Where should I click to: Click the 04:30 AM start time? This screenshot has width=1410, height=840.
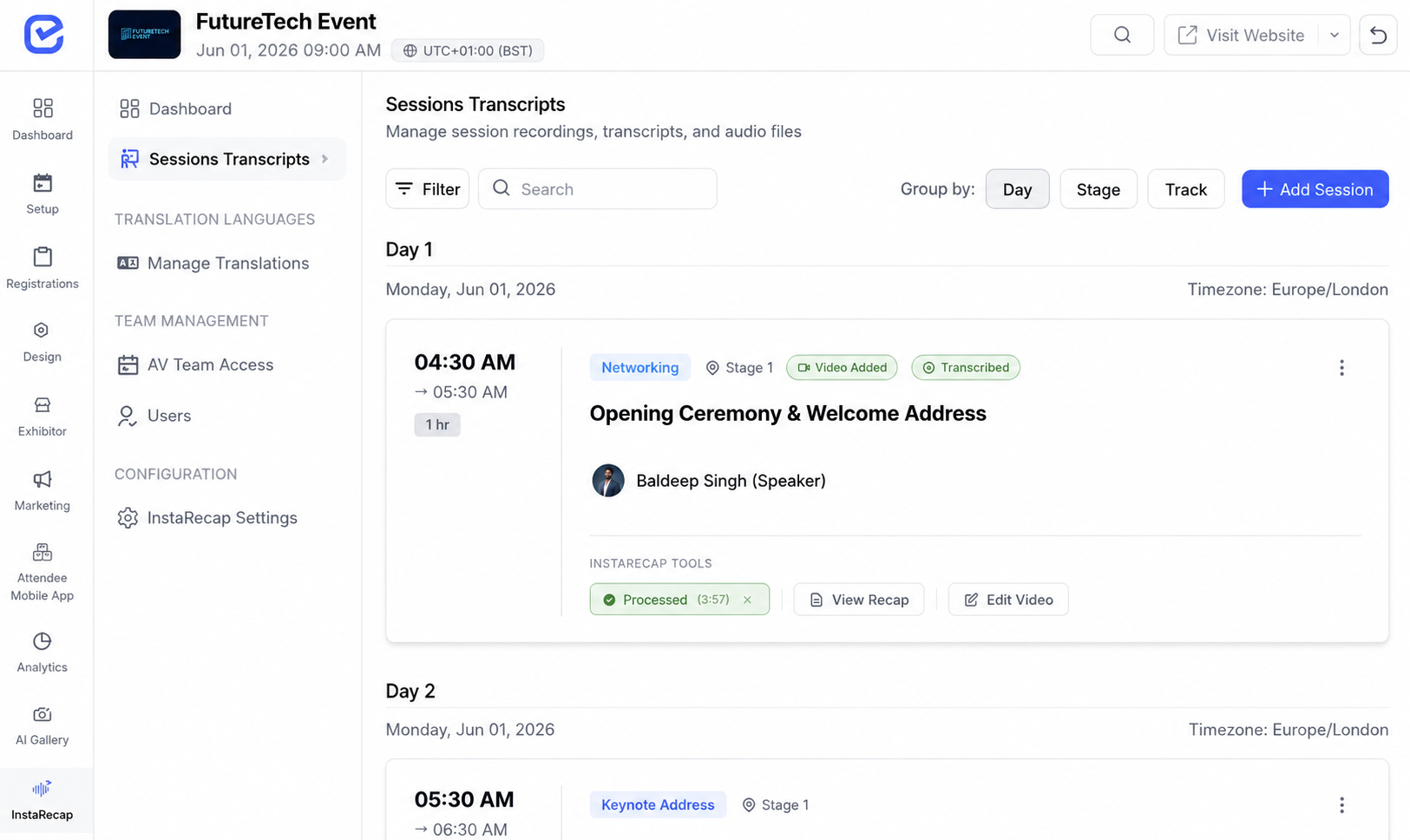465,362
